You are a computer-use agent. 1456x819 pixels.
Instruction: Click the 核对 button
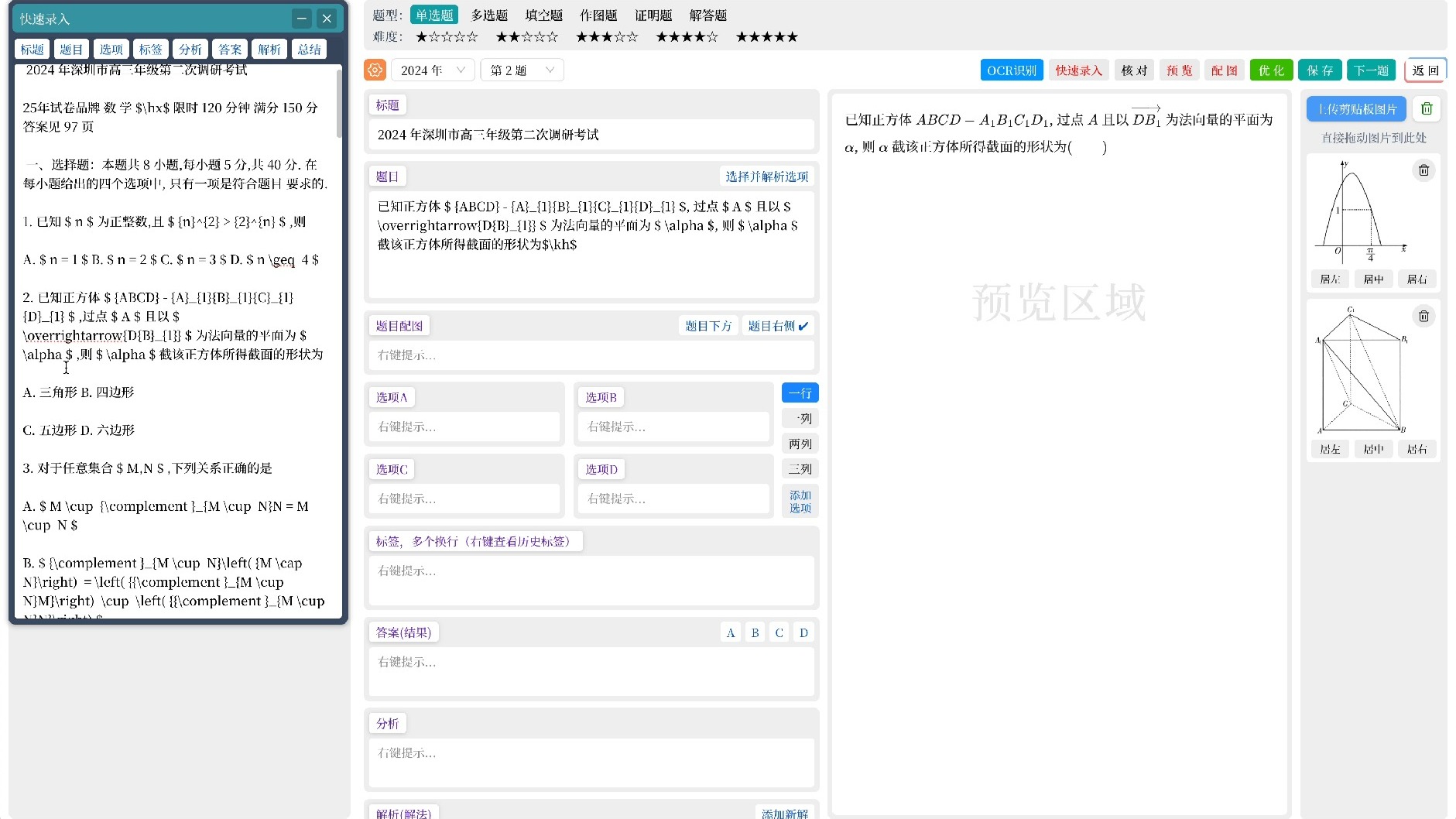(1134, 70)
